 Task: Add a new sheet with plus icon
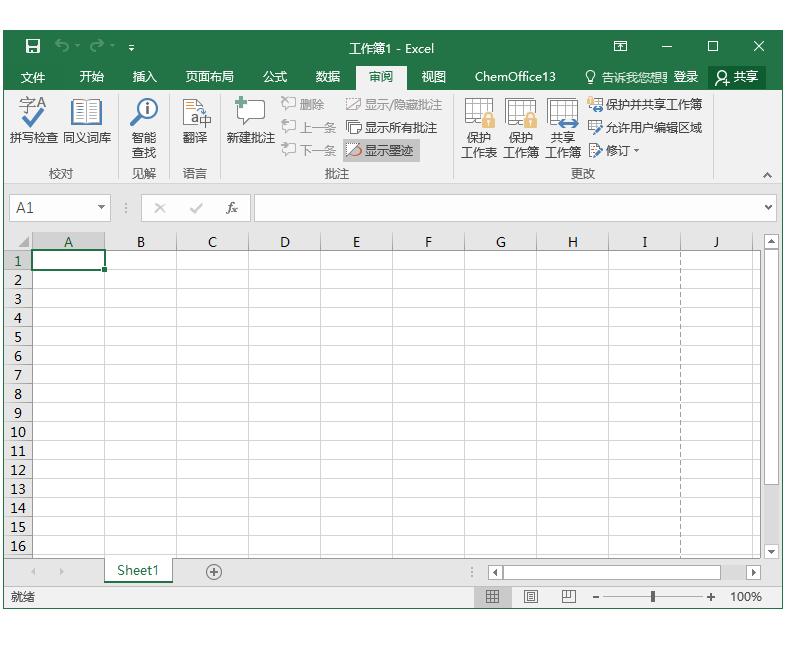[x=214, y=572]
